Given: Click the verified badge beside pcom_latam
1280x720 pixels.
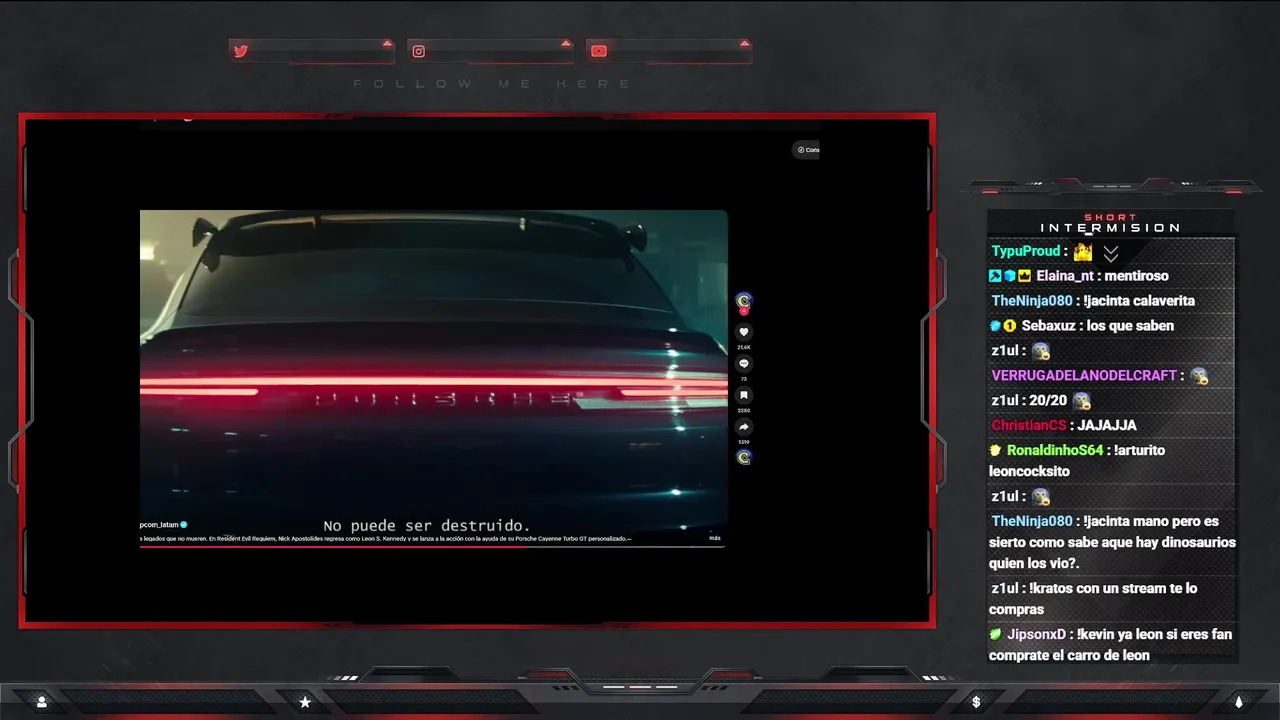Looking at the screenshot, I should (183, 524).
